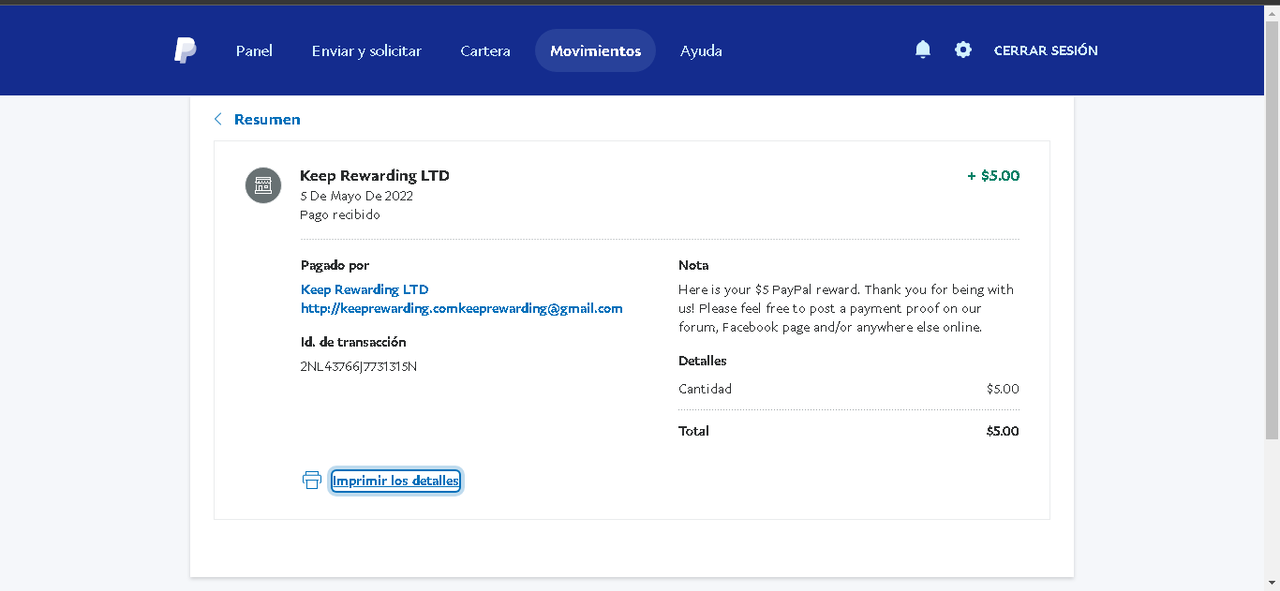1280x591 pixels.
Task: Open Keep Rewarding LTD payer link
Action: point(365,289)
